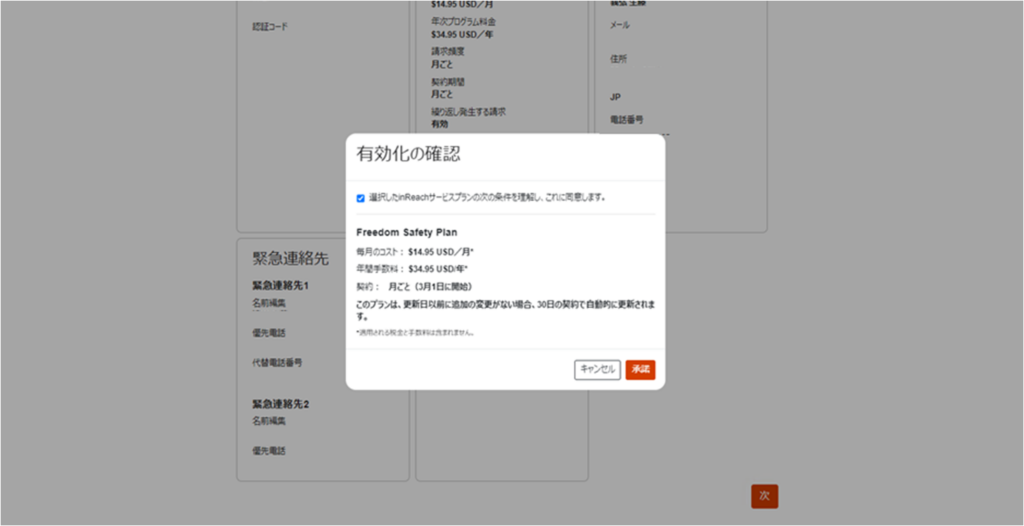
Task: Click the 代替電話番号 label
Action: click(277, 363)
